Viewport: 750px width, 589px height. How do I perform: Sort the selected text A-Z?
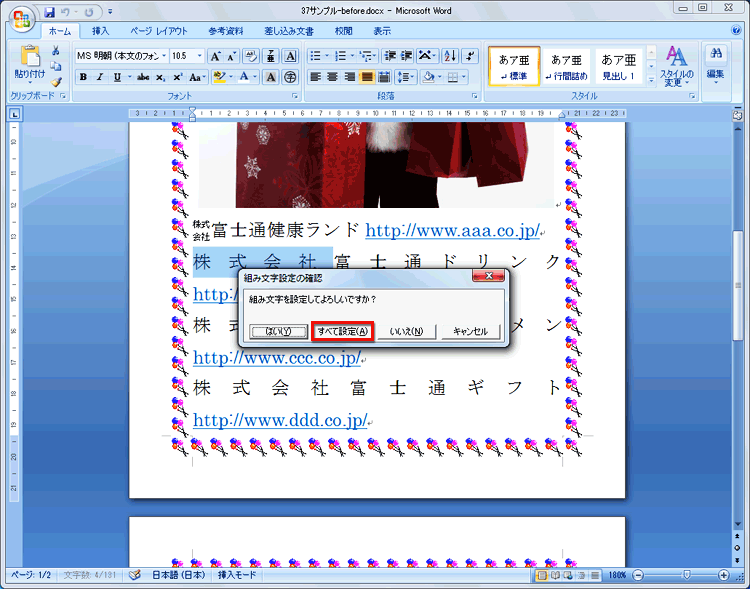(450, 56)
